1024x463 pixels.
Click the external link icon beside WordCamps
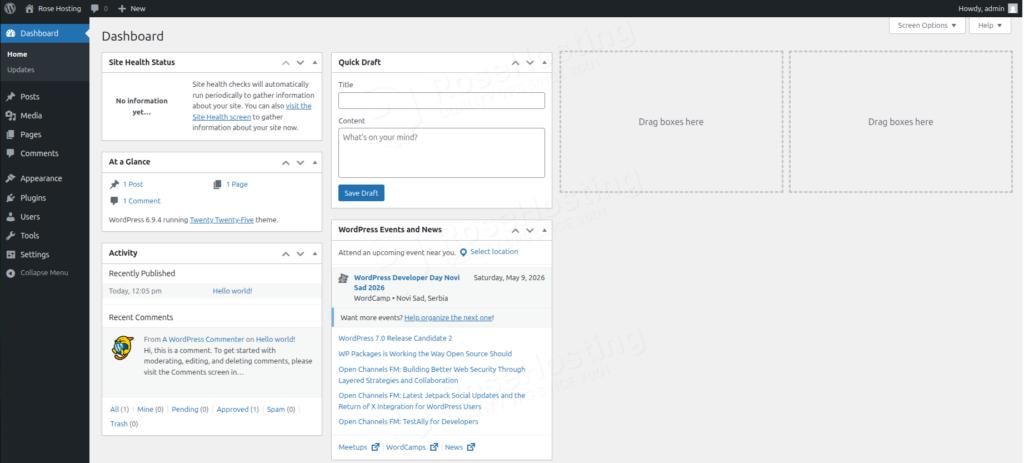click(x=434, y=447)
